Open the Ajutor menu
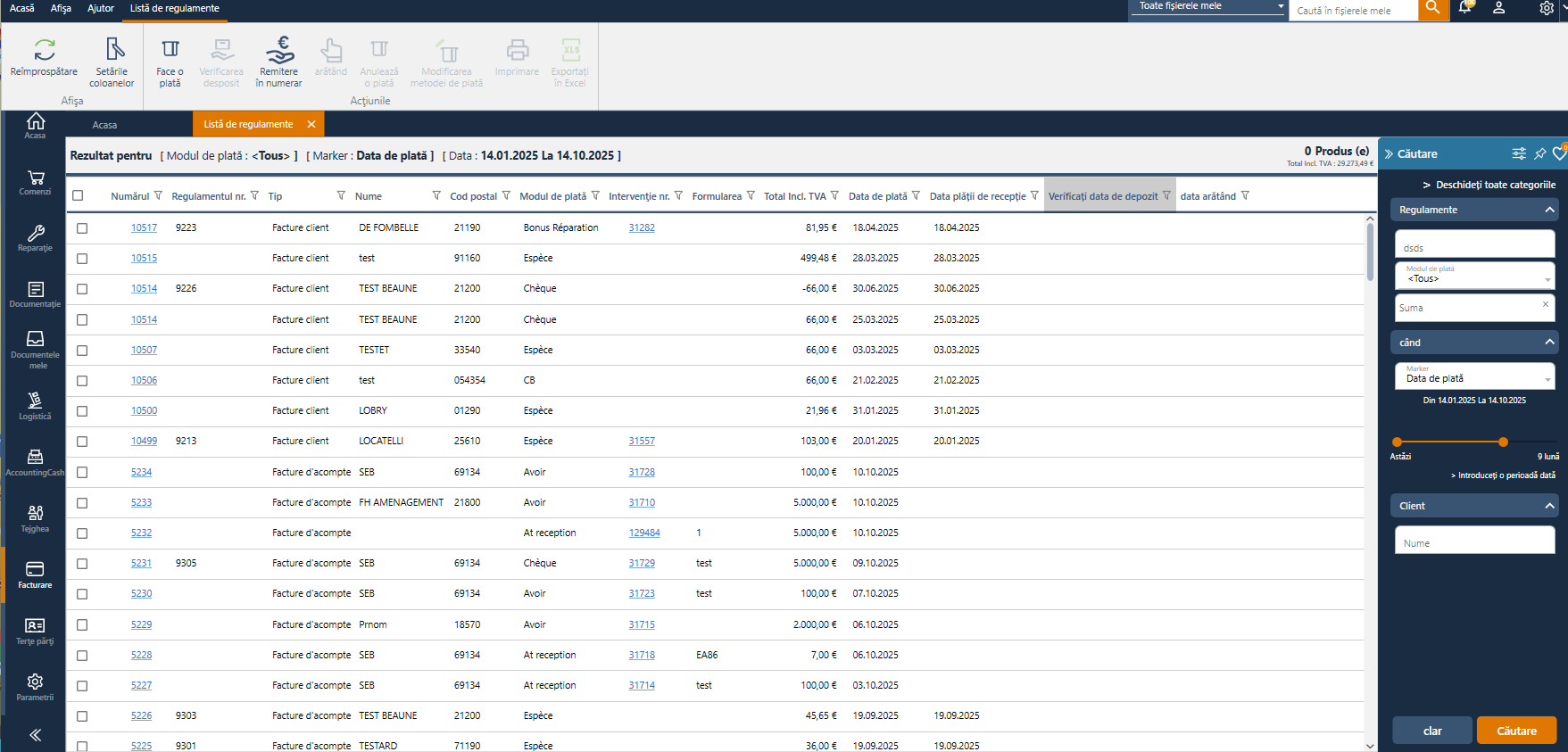 click(x=101, y=8)
